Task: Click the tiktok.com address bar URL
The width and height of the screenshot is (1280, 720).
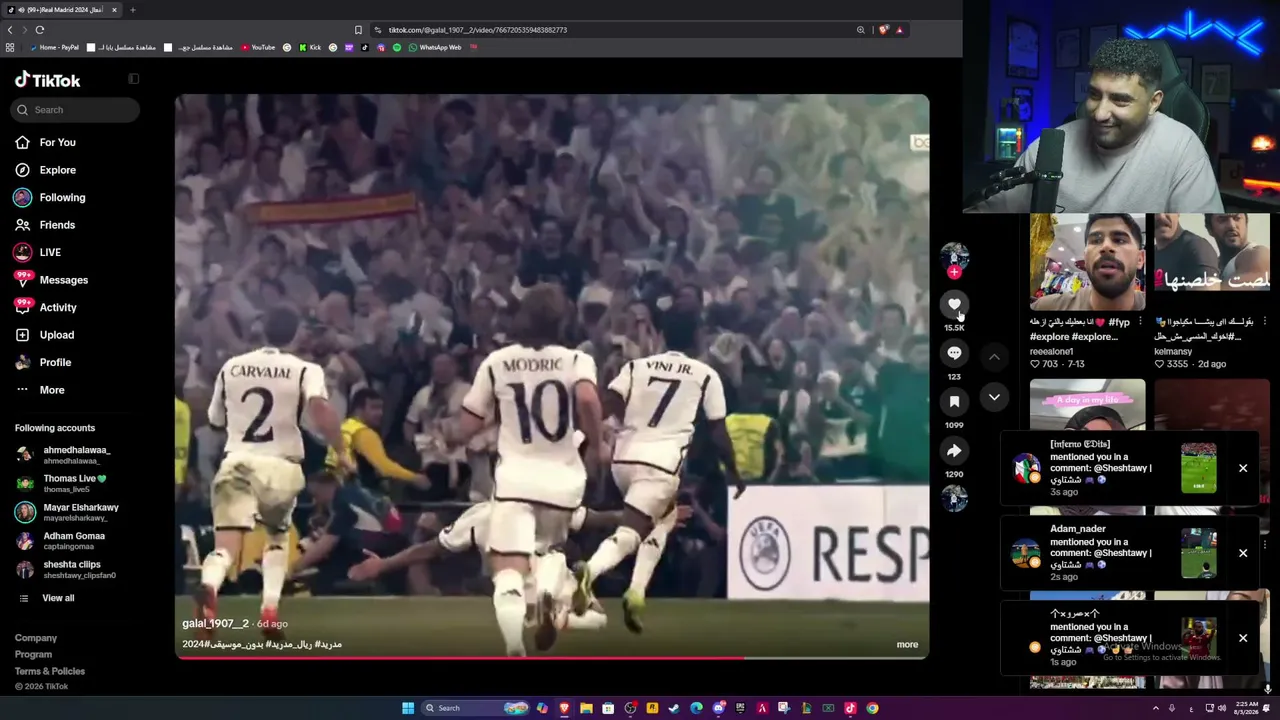Action: pos(478,30)
